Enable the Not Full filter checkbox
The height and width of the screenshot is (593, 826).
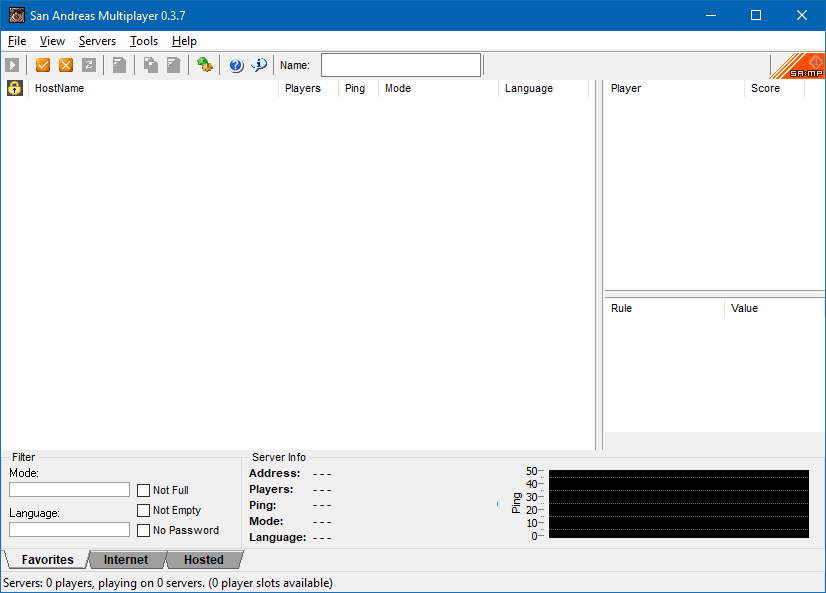click(143, 490)
